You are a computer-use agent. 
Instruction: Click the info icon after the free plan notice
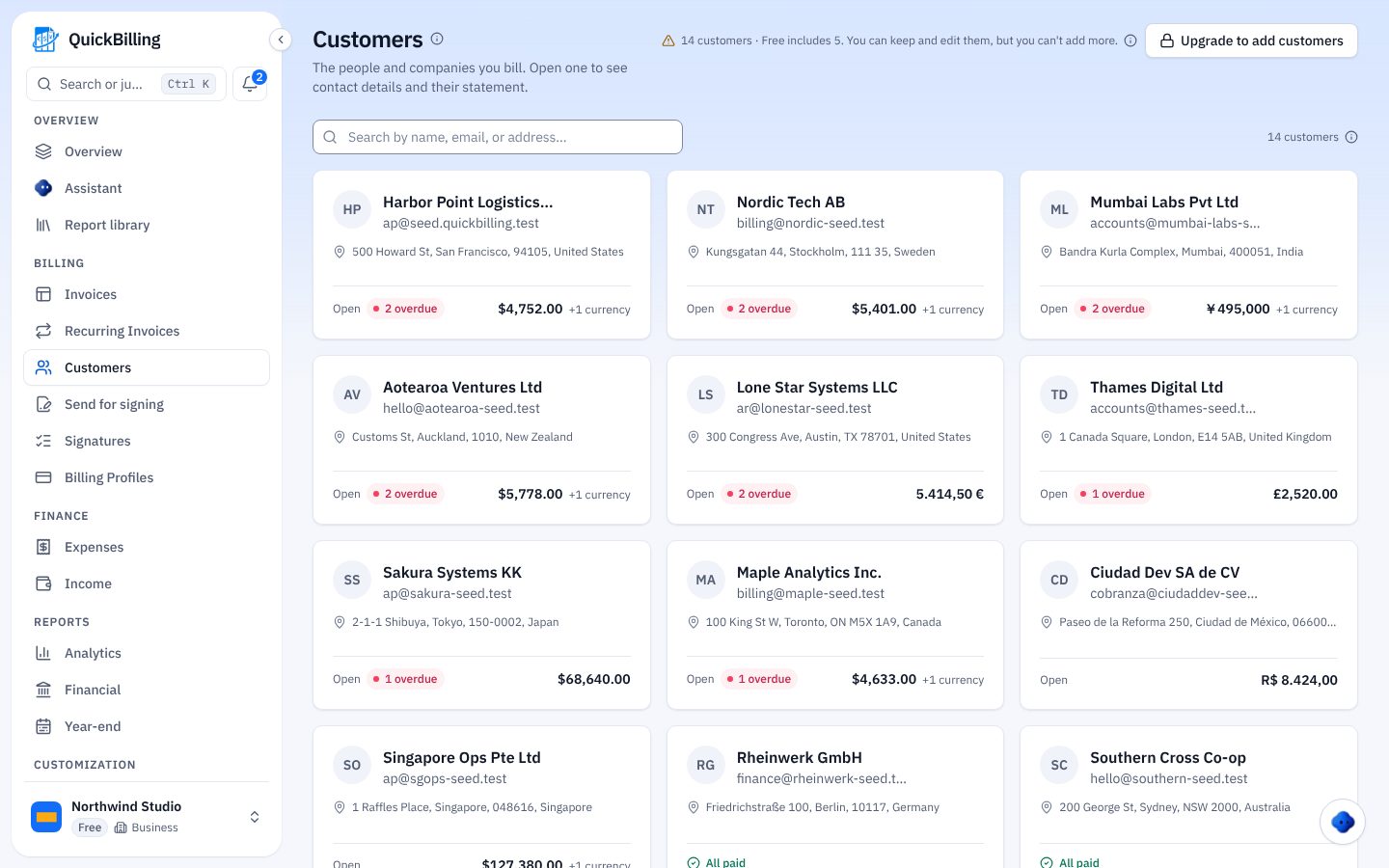pyautogui.click(x=1130, y=41)
